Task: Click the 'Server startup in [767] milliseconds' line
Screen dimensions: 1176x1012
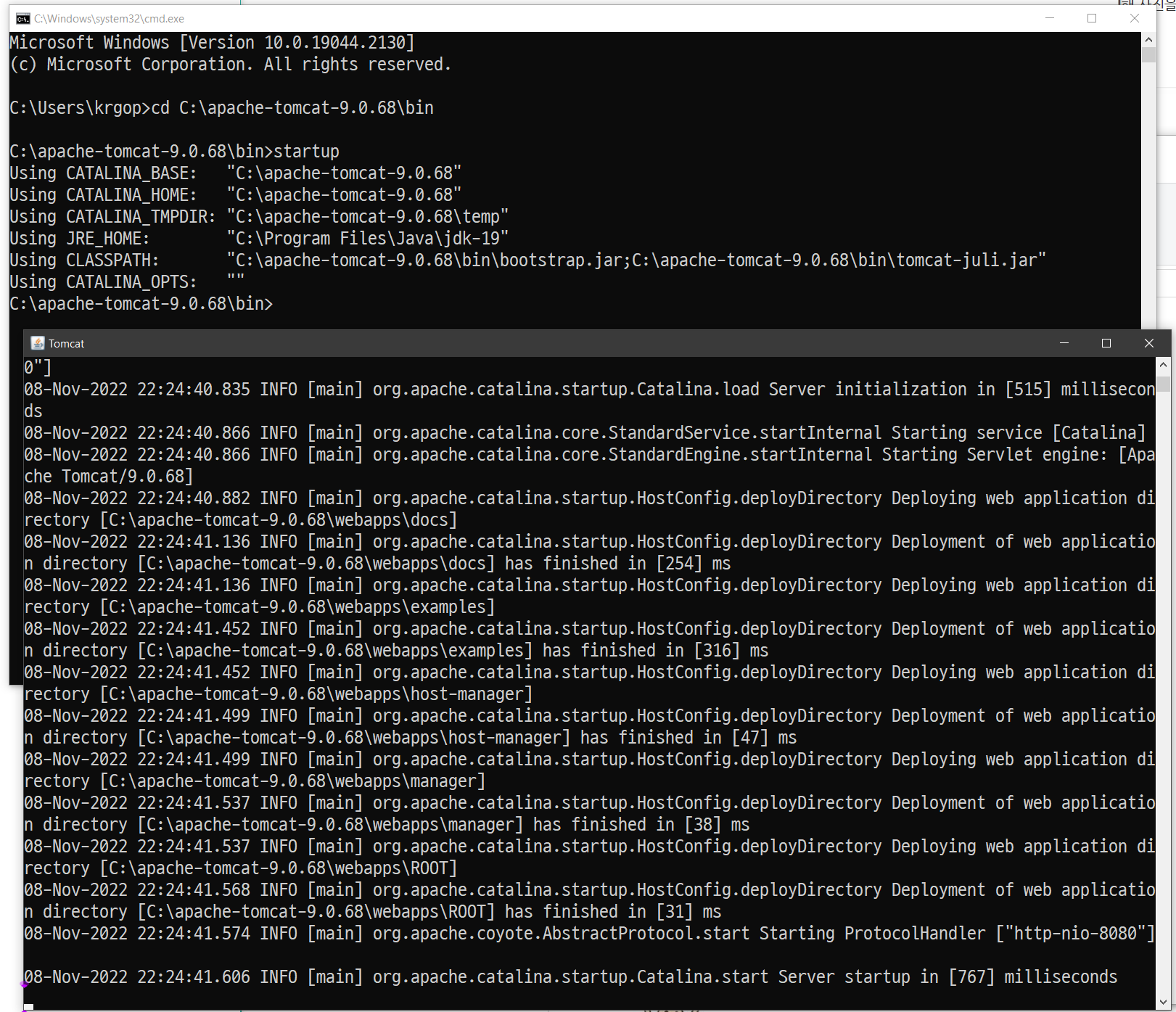Action: (571, 977)
